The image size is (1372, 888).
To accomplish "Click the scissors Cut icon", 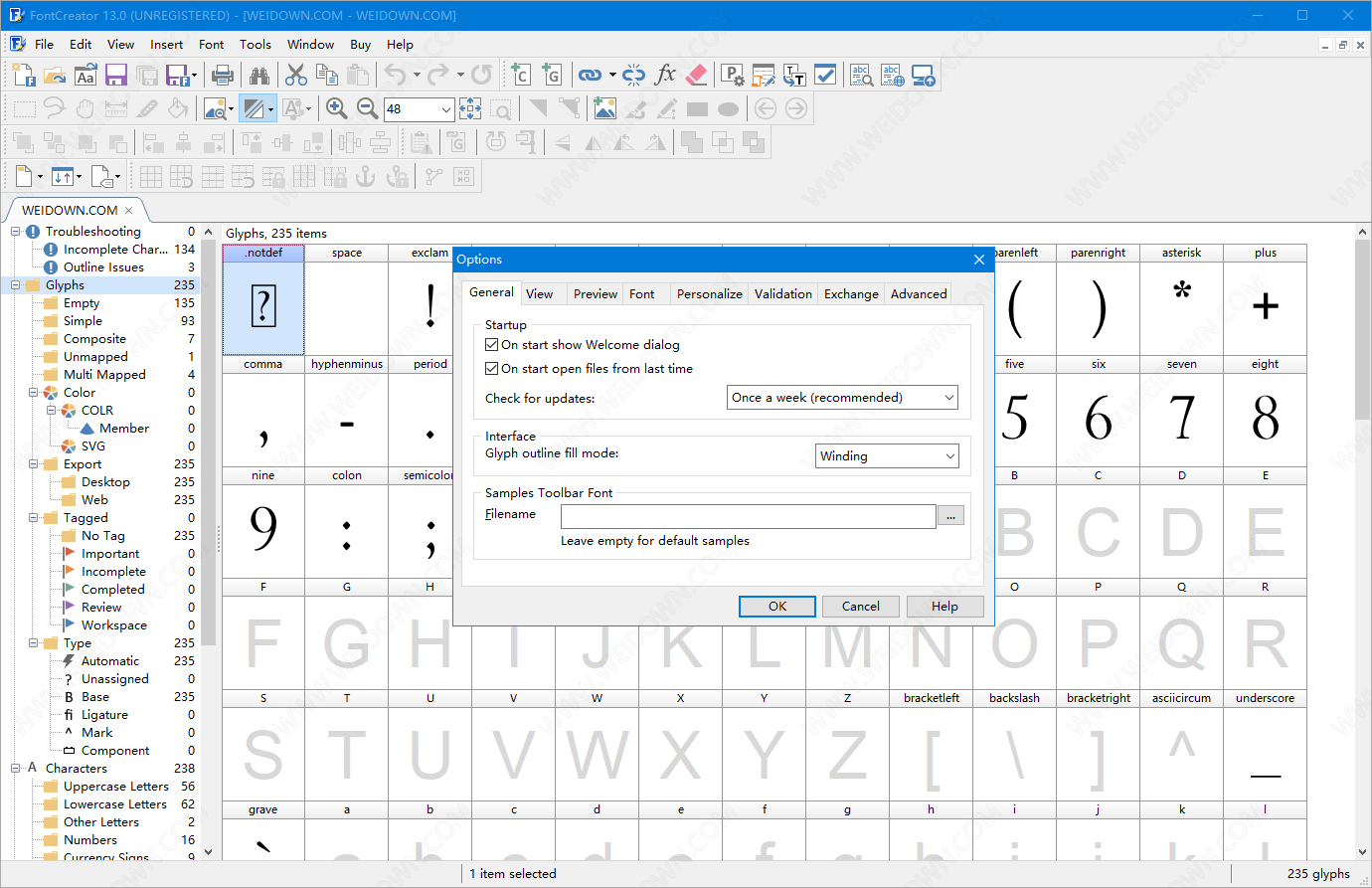I will coord(296,75).
